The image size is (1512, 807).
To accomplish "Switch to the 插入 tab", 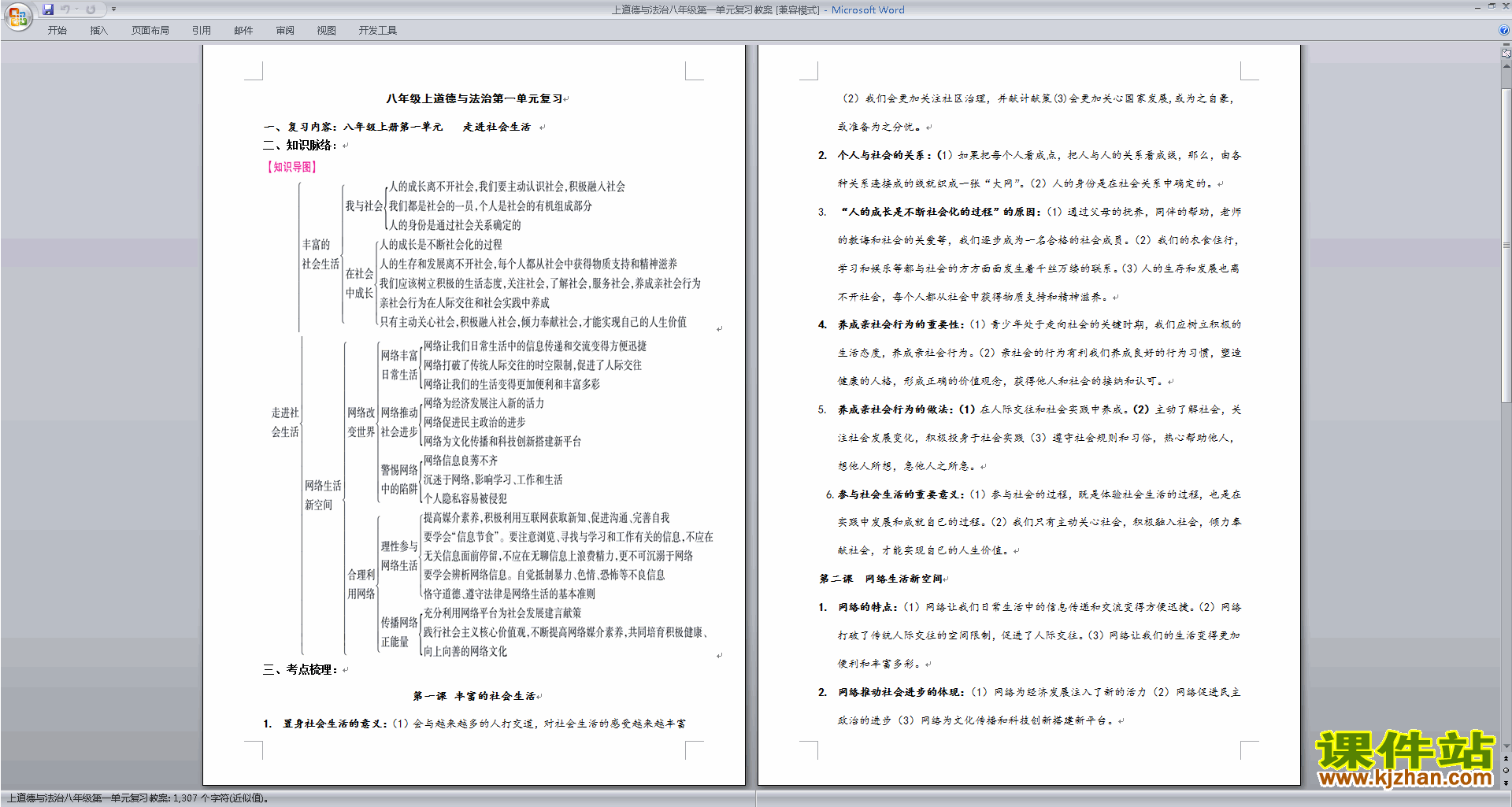I will pos(98,31).
